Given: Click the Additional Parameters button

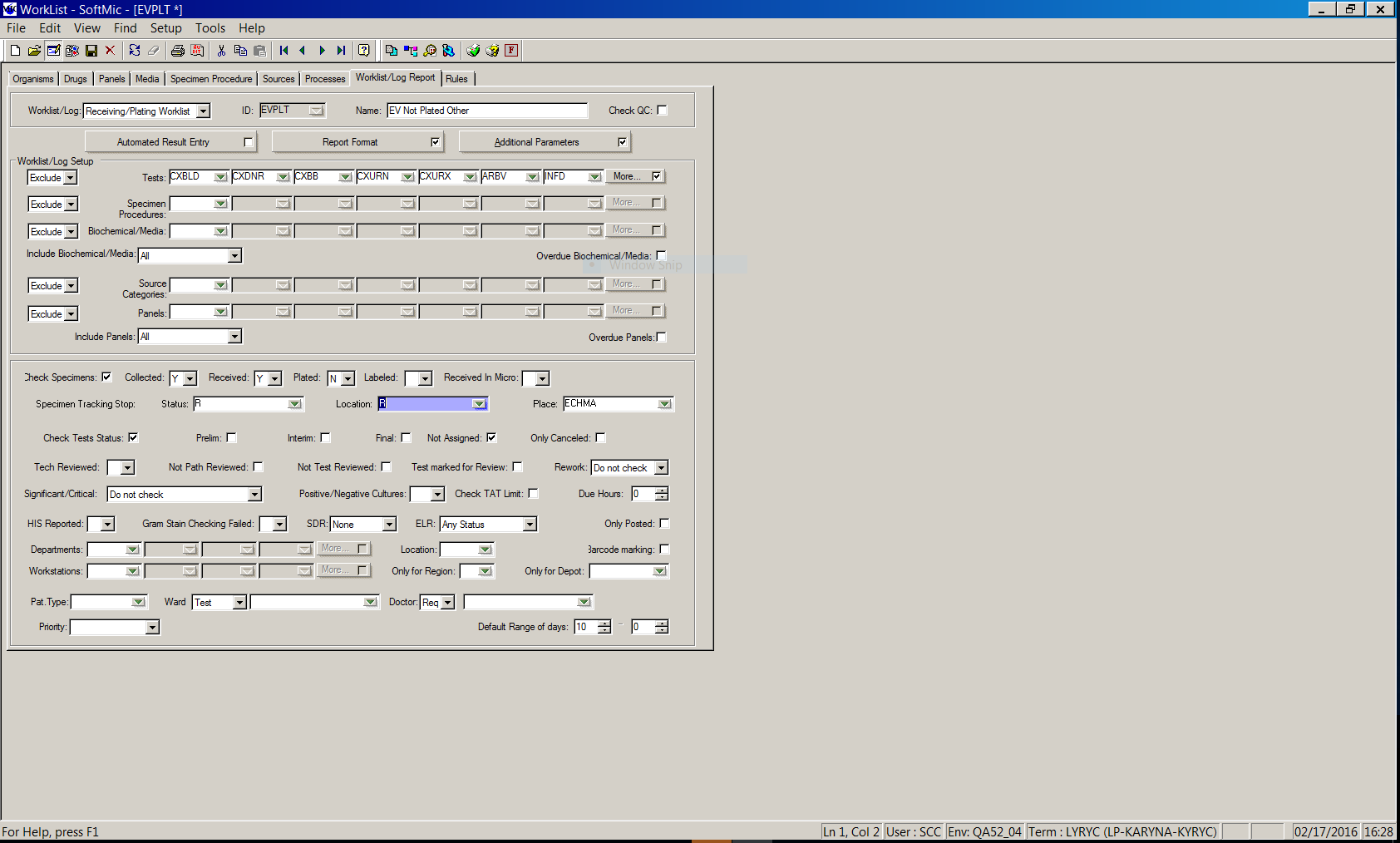Looking at the screenshot, I should [x=536, y=142].
